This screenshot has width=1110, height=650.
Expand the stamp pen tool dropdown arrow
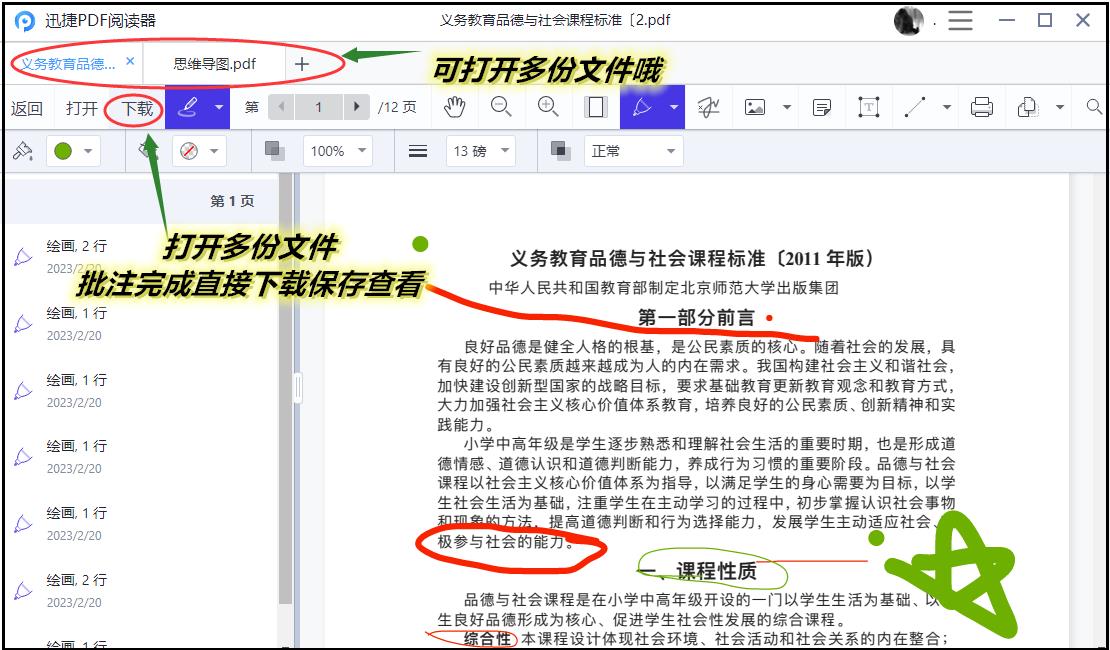click(x=219, y=108)
